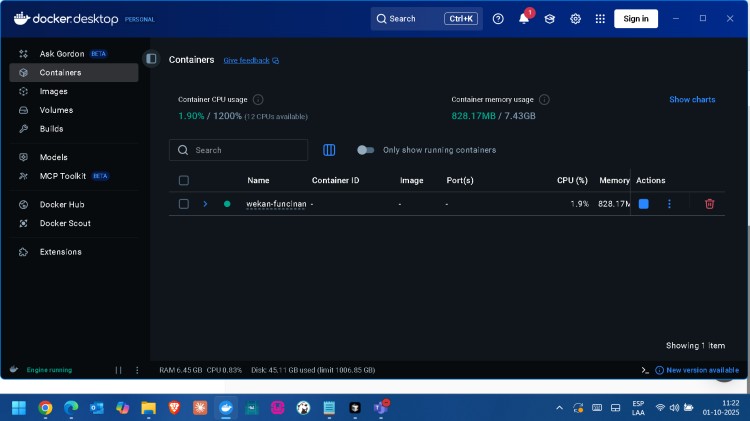Viewport: 750px width, 421px height.
Task: Expand the wekan container row chevron
Action: coord(205,204)
